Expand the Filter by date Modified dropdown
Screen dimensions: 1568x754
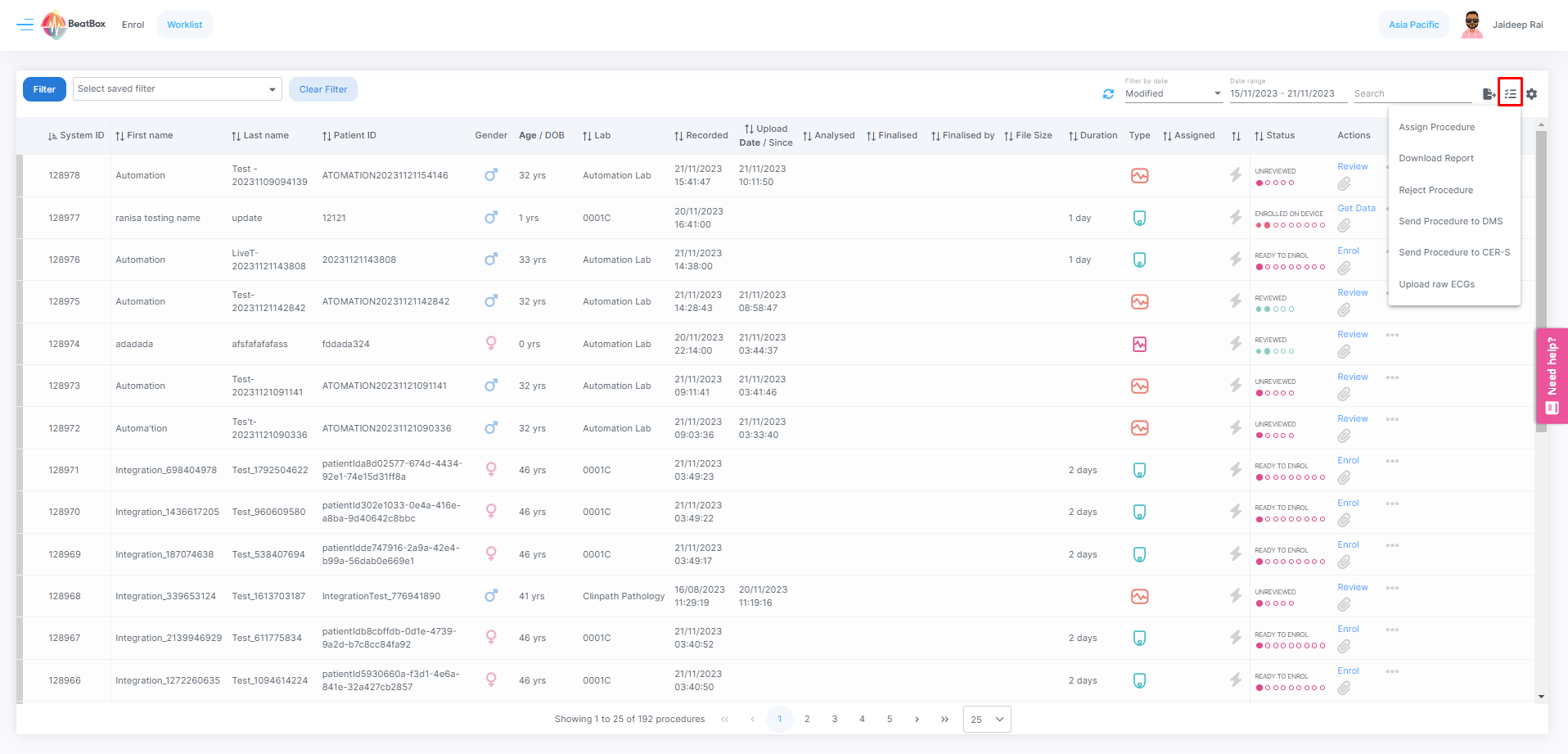(1173, 94)
